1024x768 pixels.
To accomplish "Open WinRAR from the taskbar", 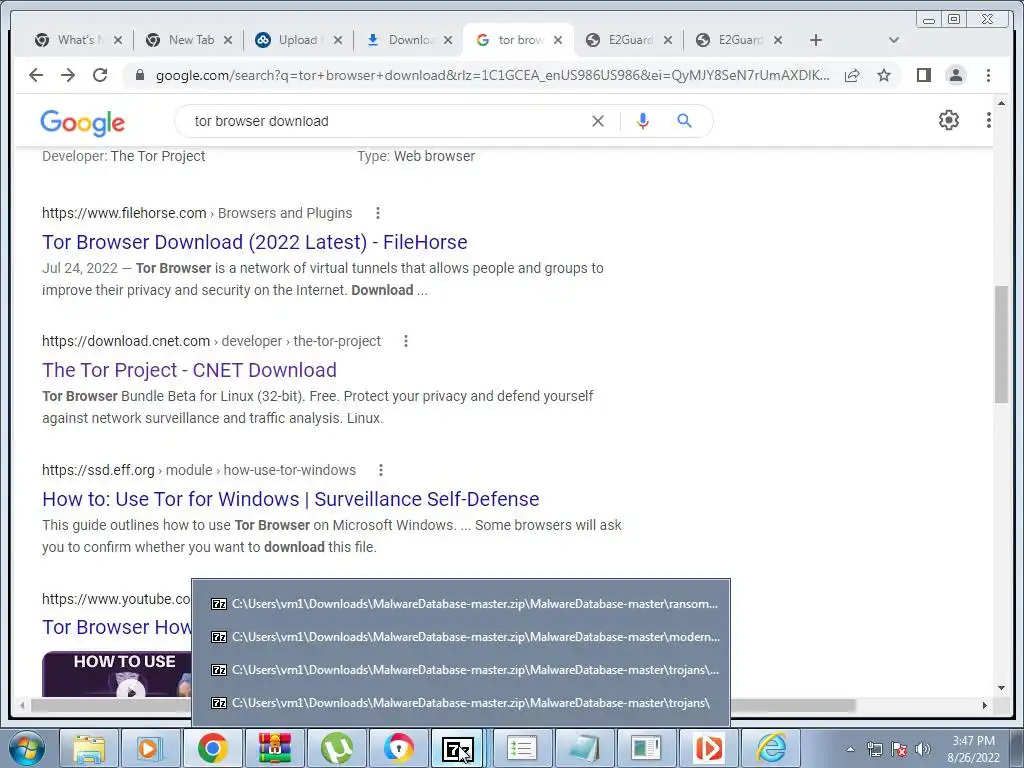I will coord(274,748).
